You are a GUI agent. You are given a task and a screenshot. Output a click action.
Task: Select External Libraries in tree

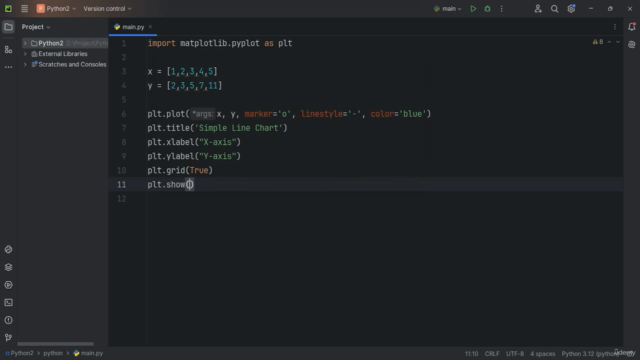63,54
